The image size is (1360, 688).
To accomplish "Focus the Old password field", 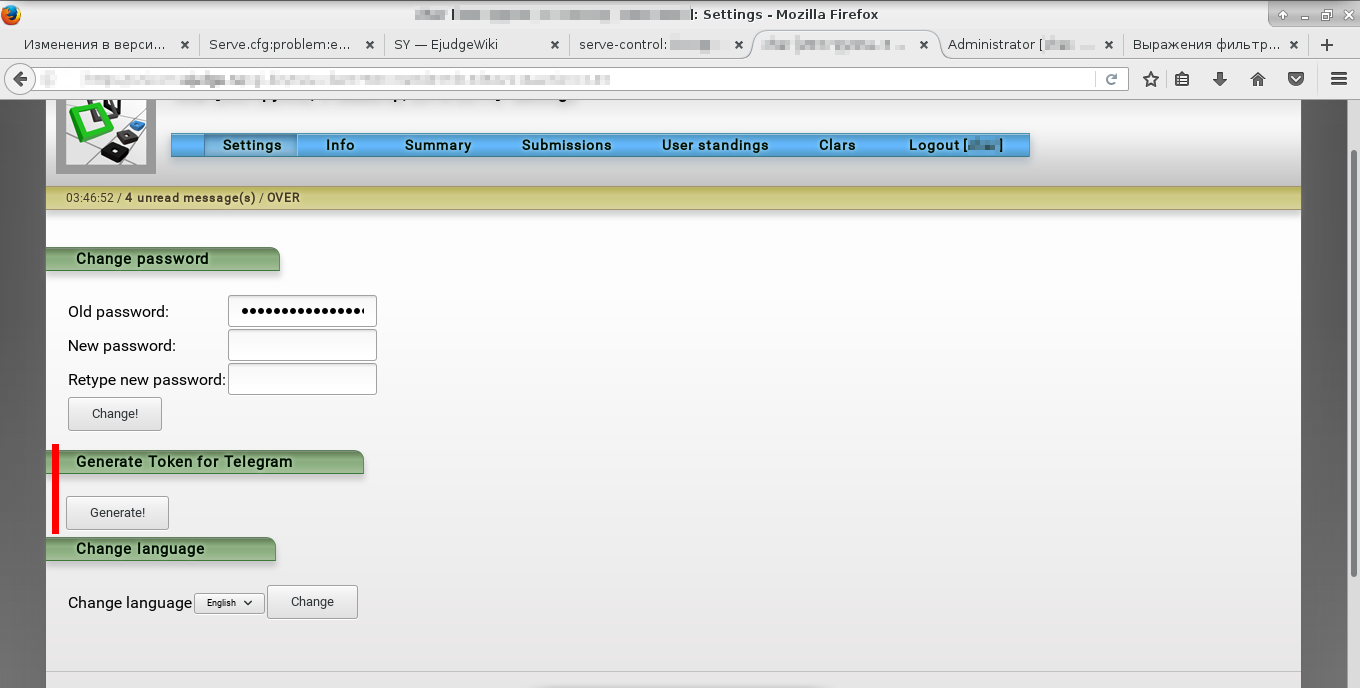I will click(x=302, y=311).
